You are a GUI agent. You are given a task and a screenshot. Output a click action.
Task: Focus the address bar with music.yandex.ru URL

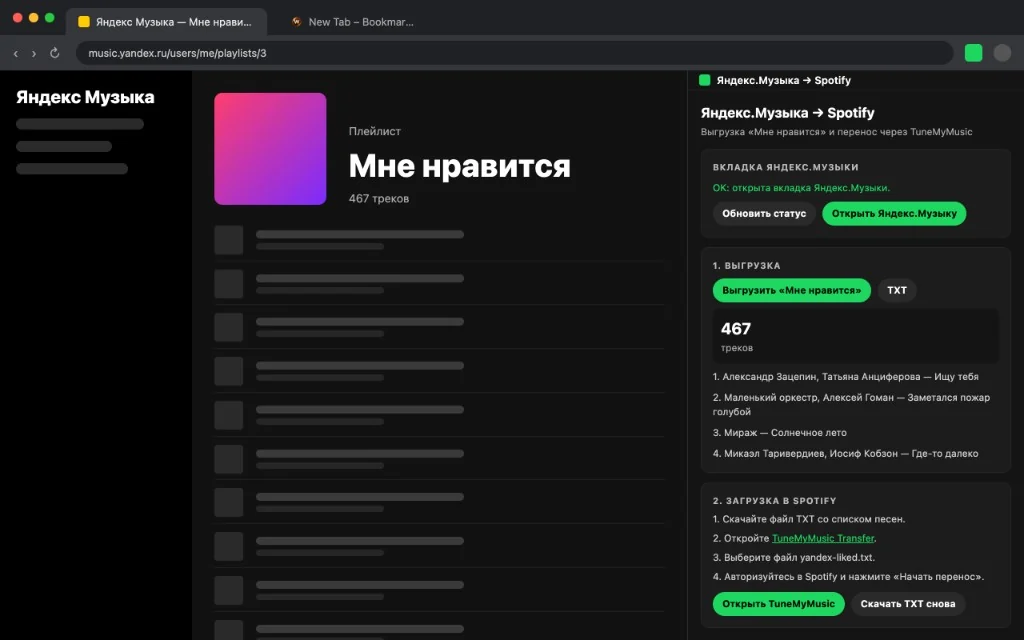coord(515,53)
